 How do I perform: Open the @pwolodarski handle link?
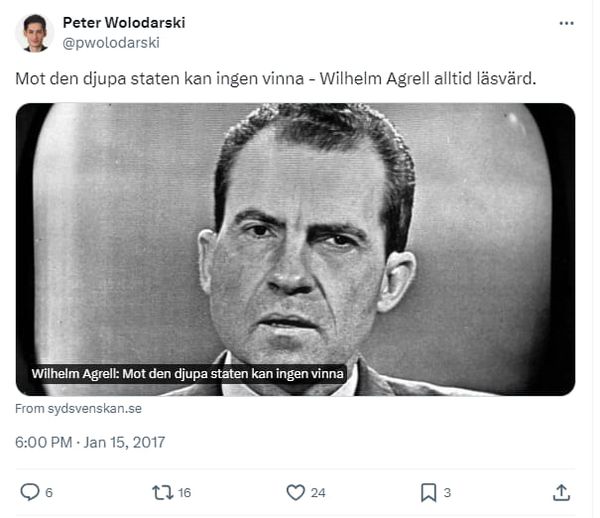111,43
